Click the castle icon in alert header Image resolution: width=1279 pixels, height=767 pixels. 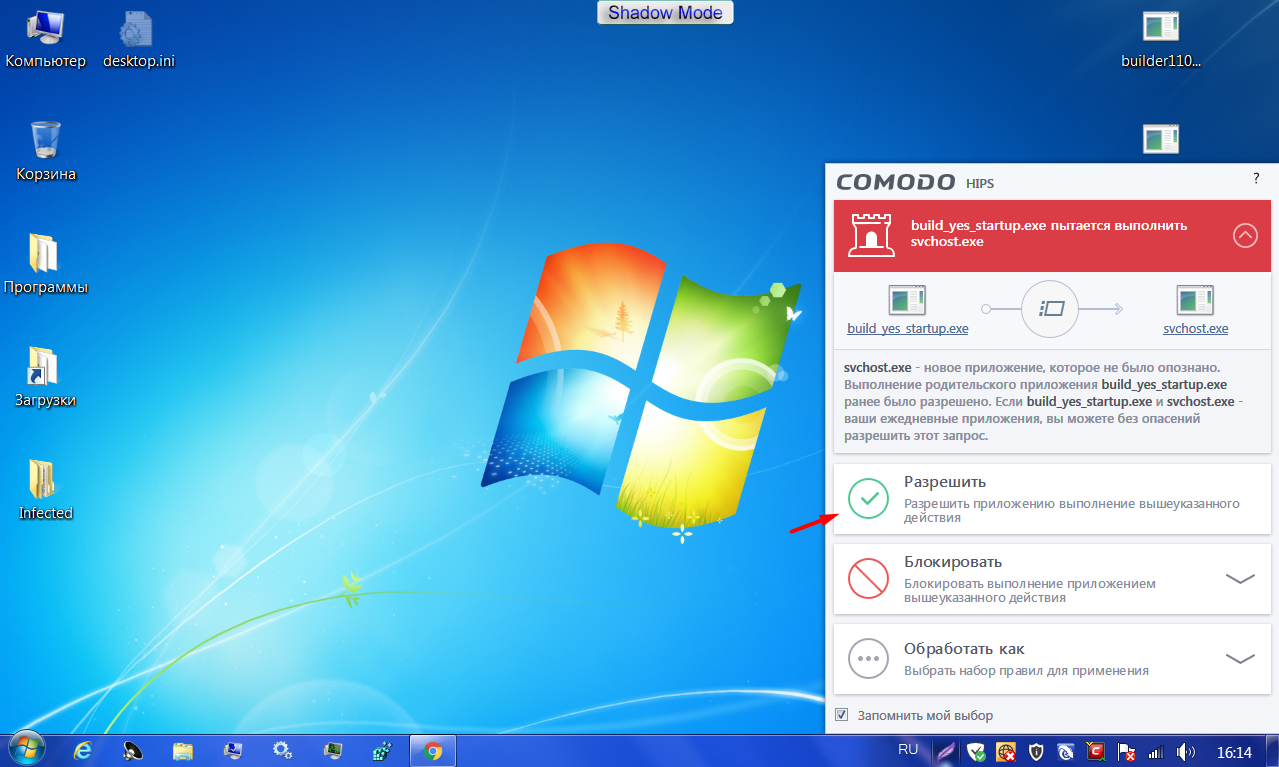click(872, 234)
